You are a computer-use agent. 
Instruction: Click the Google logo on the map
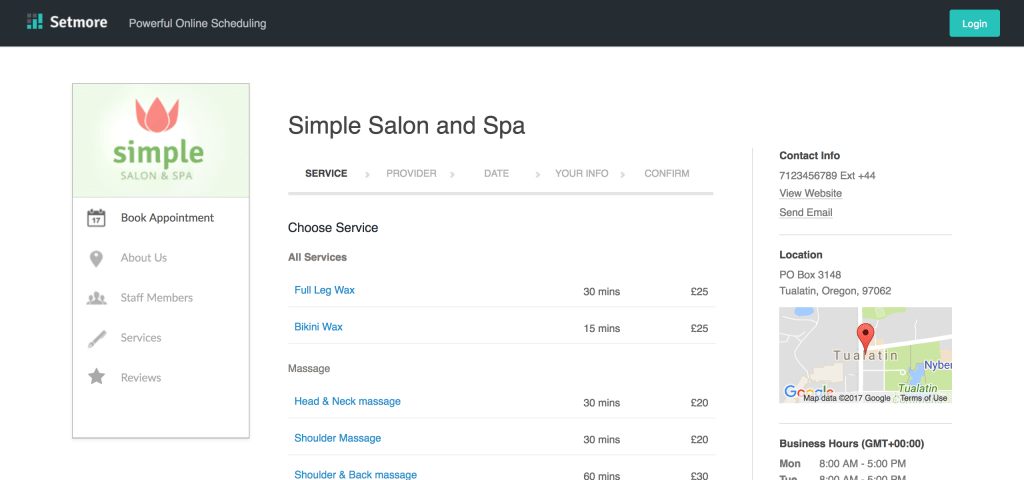(808, 392)
